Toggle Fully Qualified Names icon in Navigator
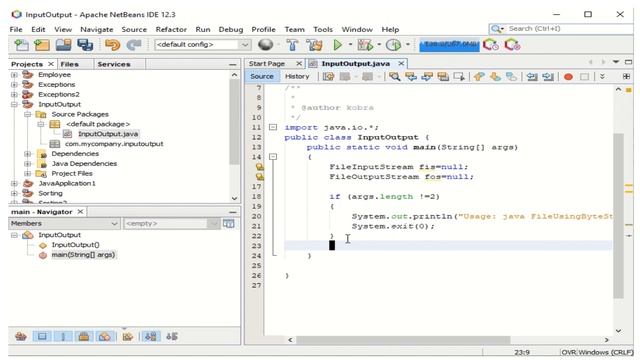This screenshot has height=360, width=640. click(x=128, y=337)
